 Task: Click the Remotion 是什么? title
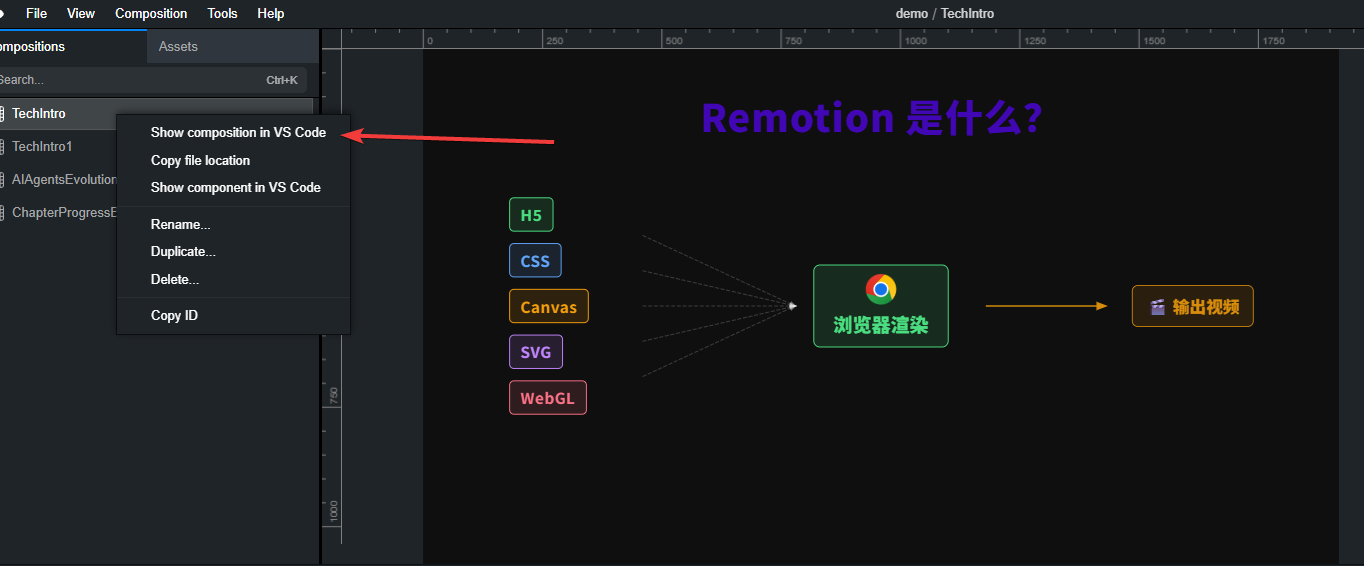pos(872,118)
